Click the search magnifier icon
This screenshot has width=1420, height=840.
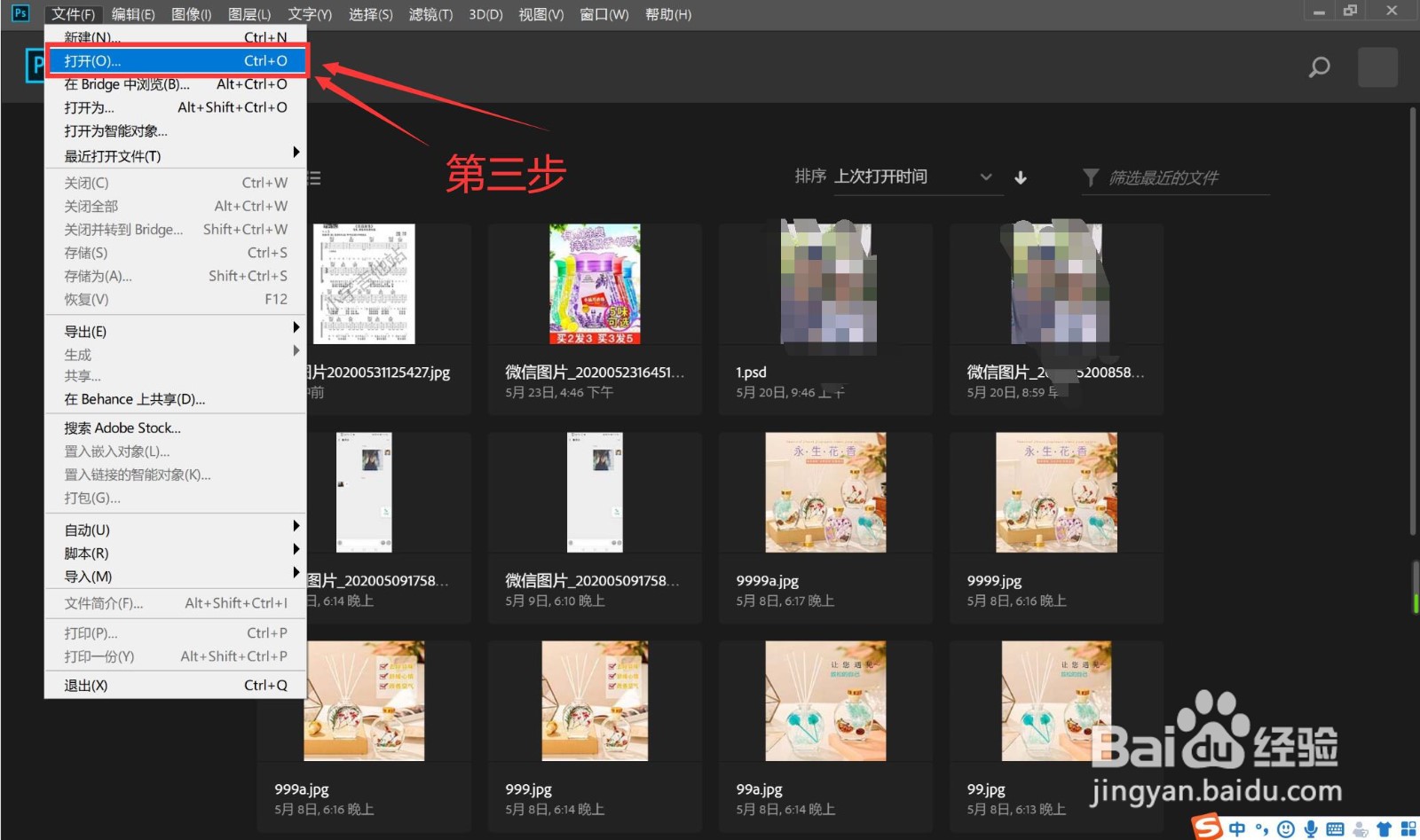click(1320, 67)
